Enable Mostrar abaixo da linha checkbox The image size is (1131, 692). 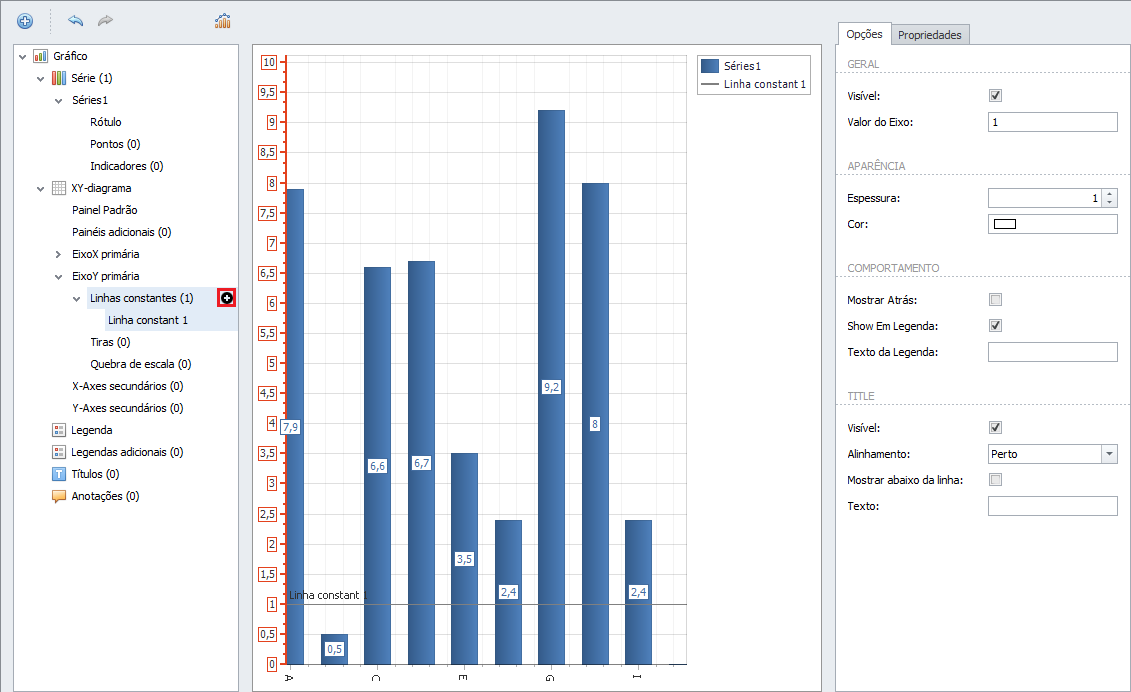(x=995, y=480)
